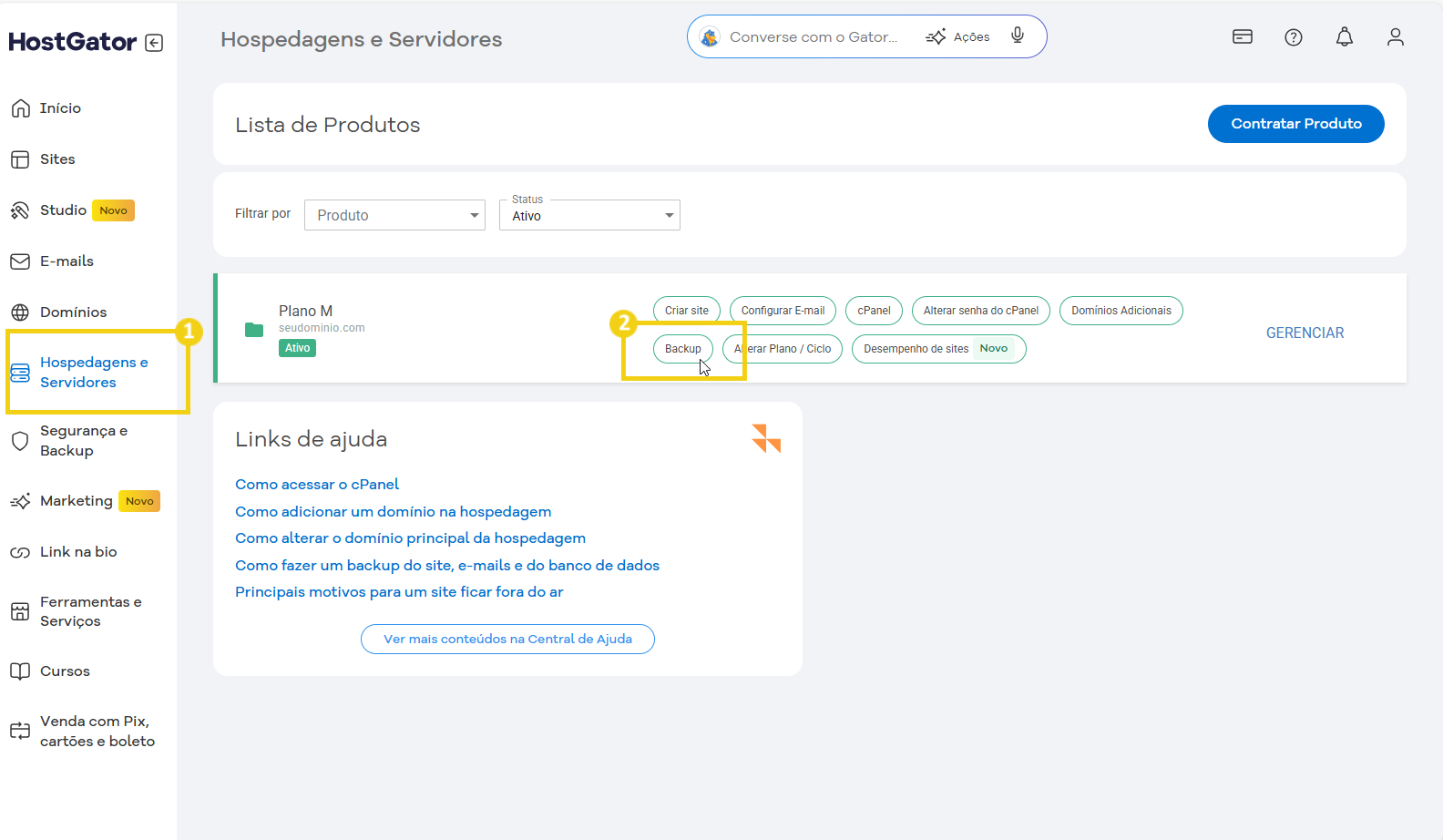This screenshot has width=1443, height=840.
Task: Click the Hospedagens e Servidores server icon
Action: tap(20, 373)
